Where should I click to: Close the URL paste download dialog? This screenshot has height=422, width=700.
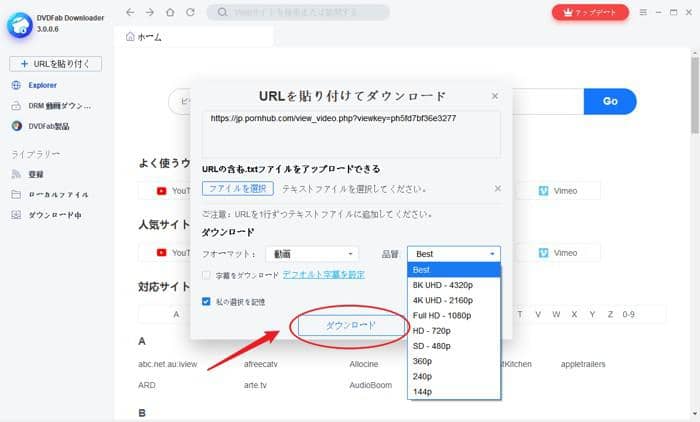pos(494,96)
